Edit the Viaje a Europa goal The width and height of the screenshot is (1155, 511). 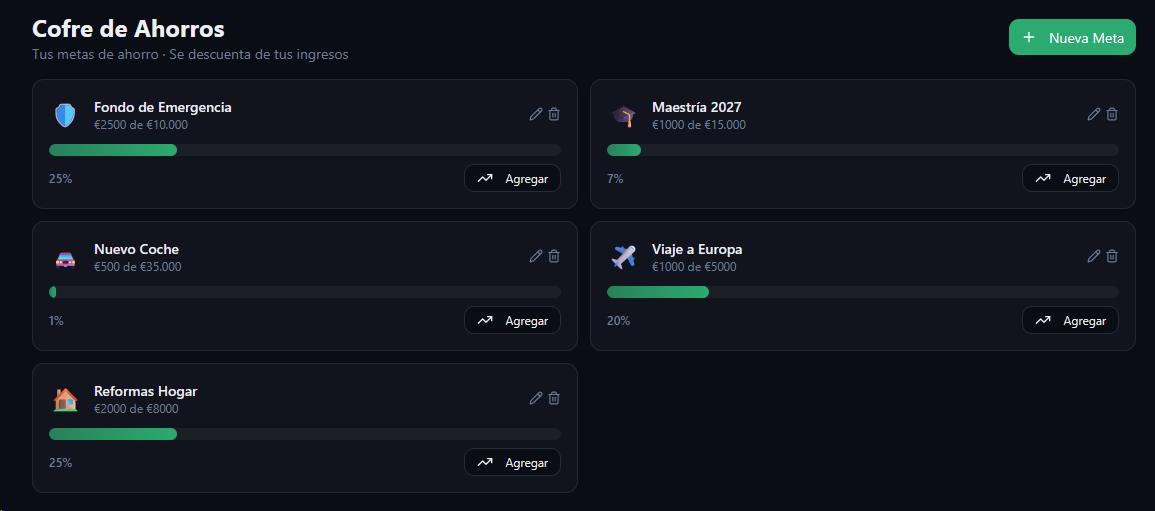[1094, 256]
